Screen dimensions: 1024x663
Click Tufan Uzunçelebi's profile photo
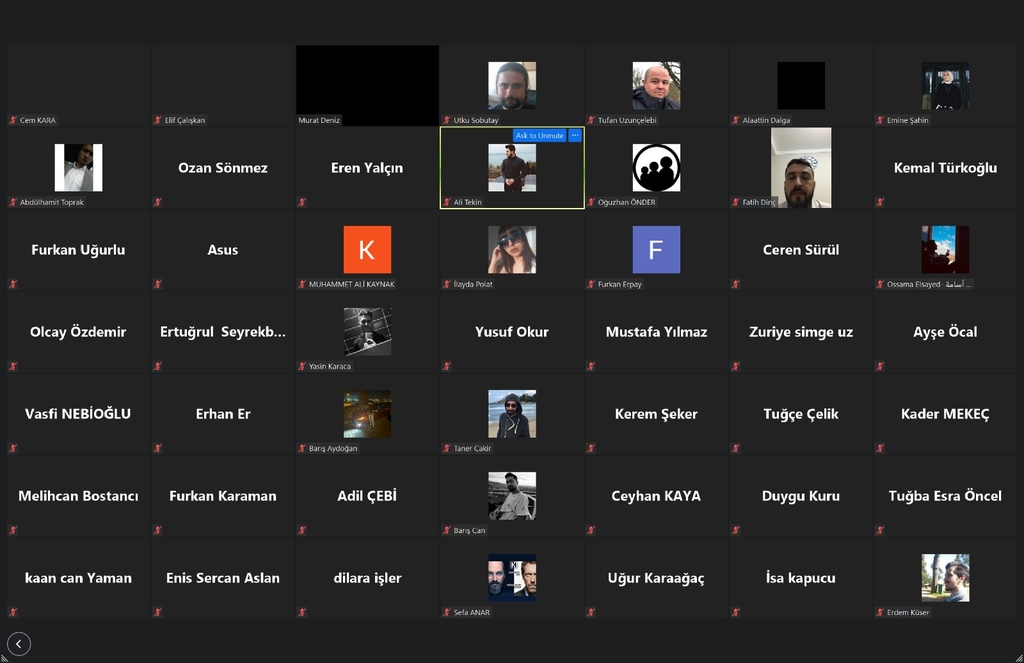[x=656, y=86]
